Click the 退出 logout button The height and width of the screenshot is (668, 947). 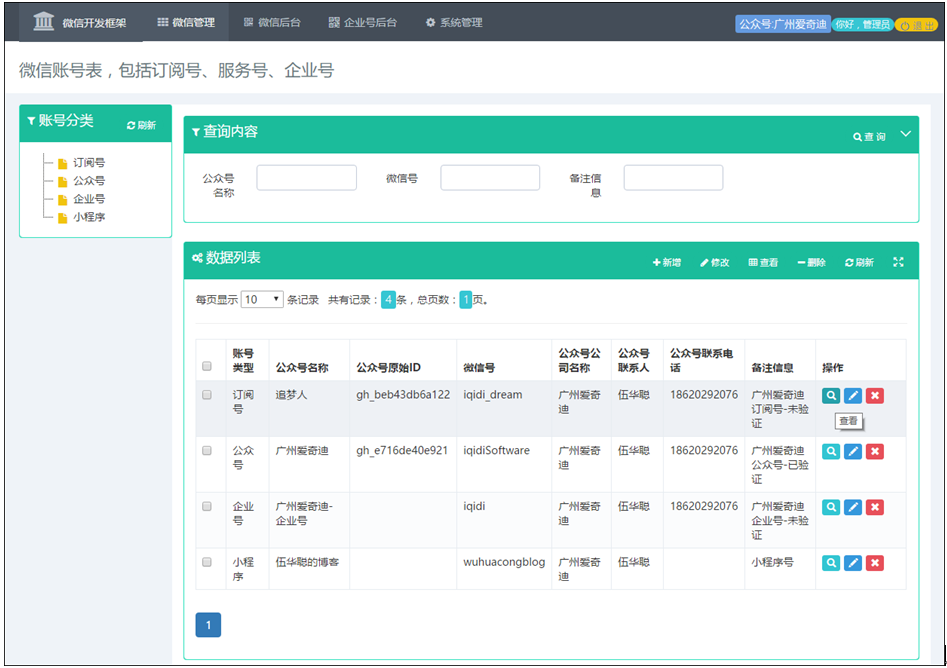pos(916,25)
